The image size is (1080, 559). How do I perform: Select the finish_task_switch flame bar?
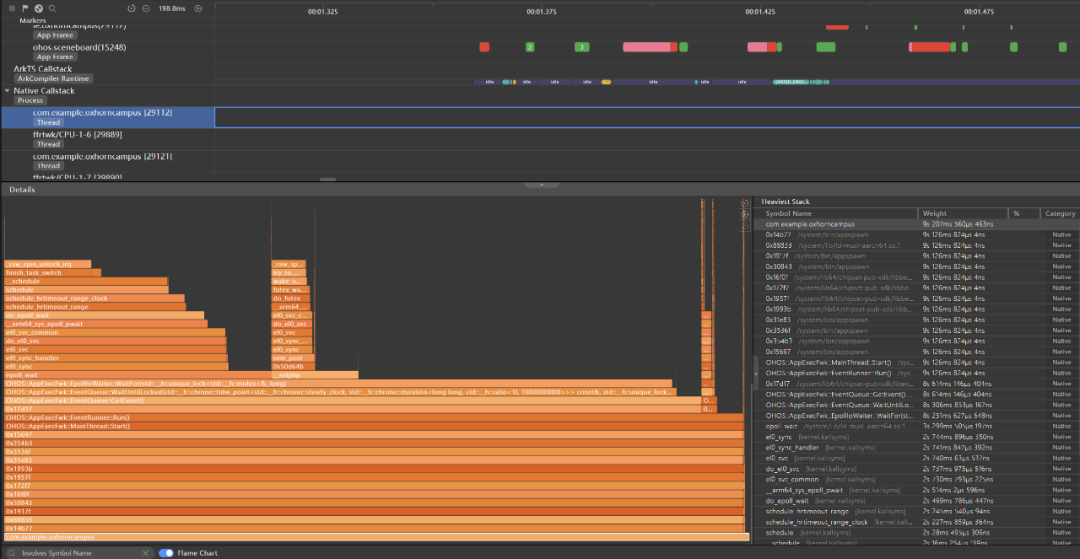click(52, 273)
